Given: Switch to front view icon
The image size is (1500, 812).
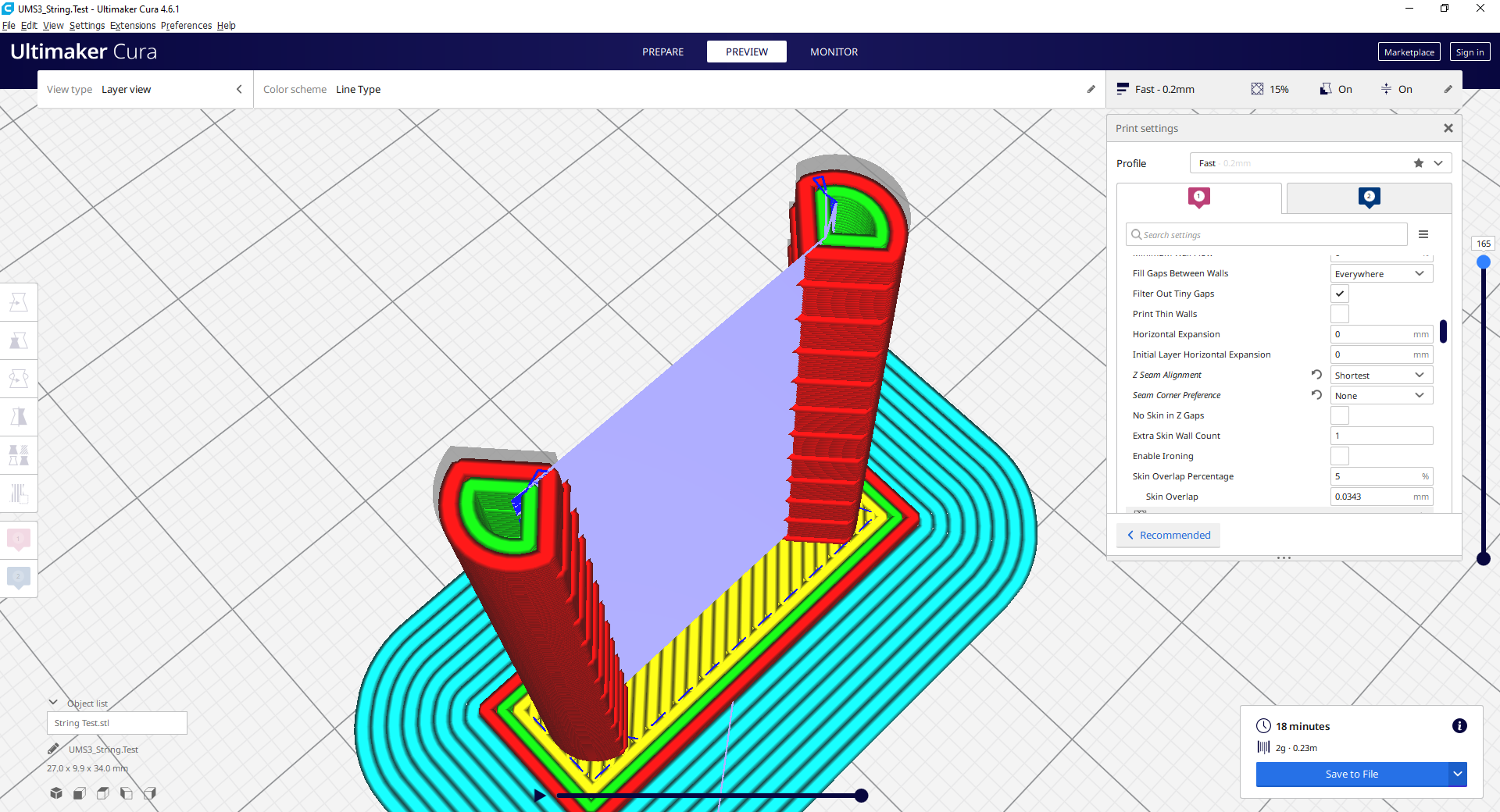Looking at the screenshot, I should [x=80, y=793].
